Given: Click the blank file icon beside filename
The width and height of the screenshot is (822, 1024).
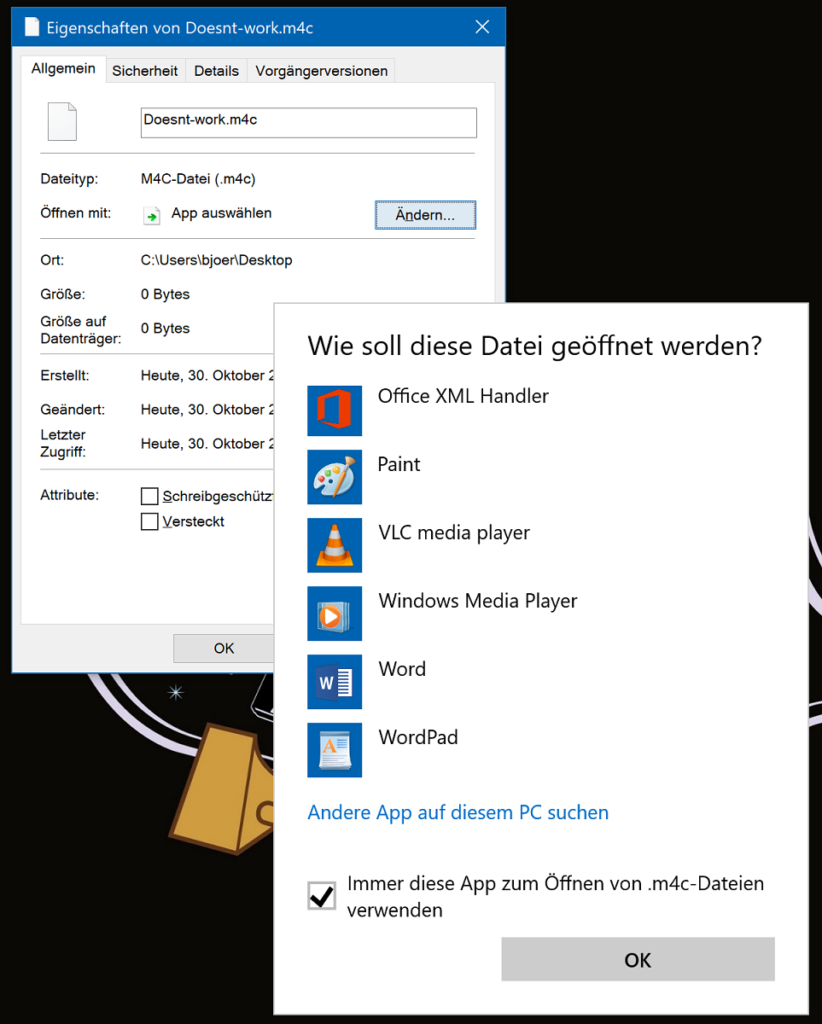Looking at the screenshot, I should coord(62,121).
